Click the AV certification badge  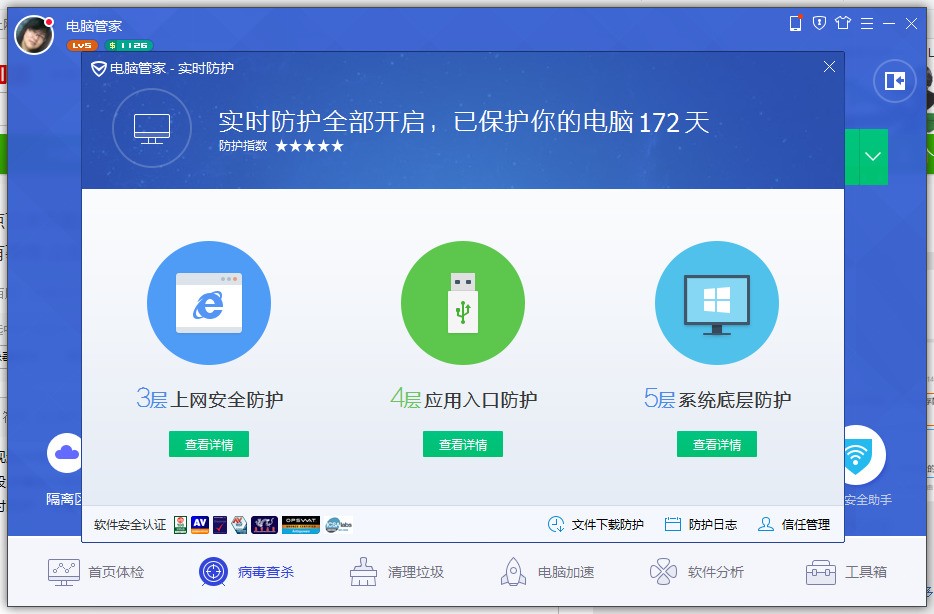(x=200, y=525)
